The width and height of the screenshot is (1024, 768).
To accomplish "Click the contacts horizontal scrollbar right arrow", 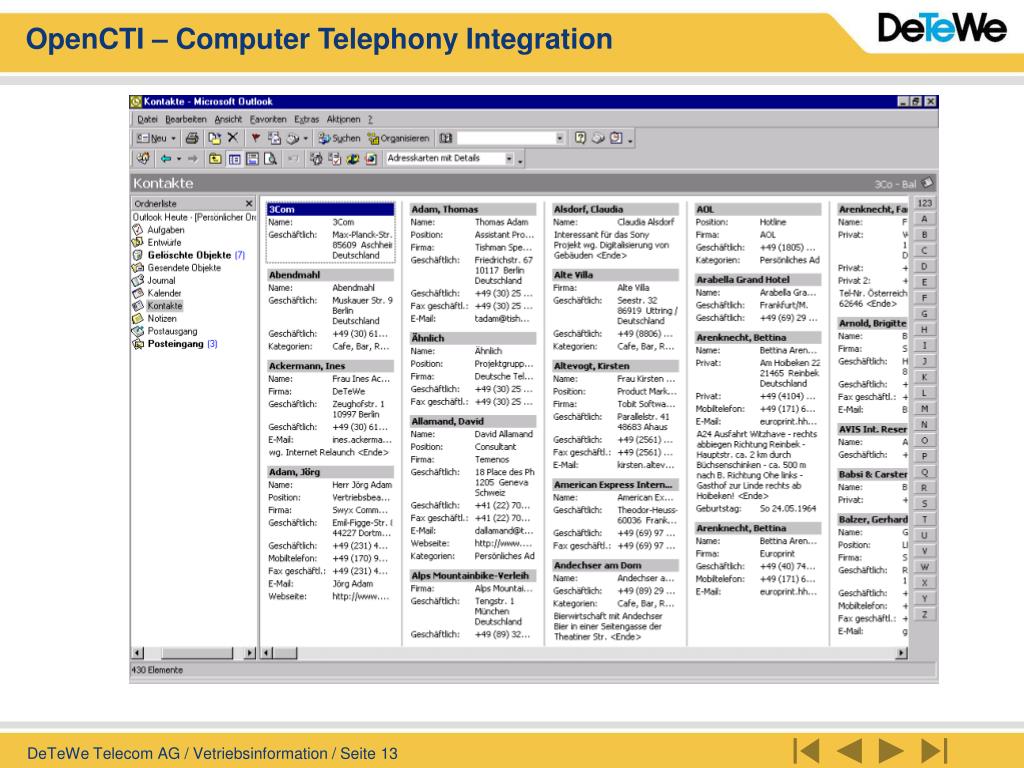I will [x=901, y=652].
